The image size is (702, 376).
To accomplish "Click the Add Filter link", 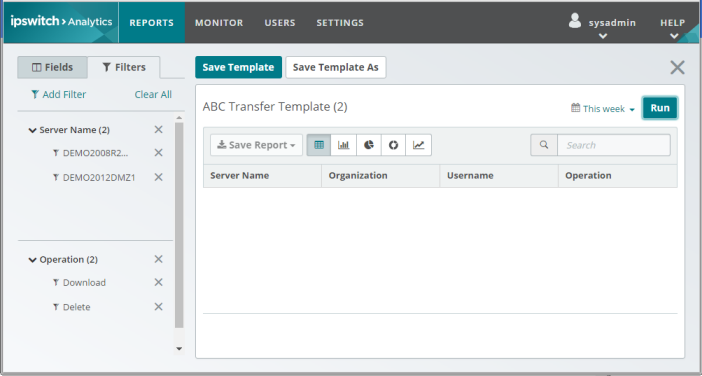I will 58,94.
